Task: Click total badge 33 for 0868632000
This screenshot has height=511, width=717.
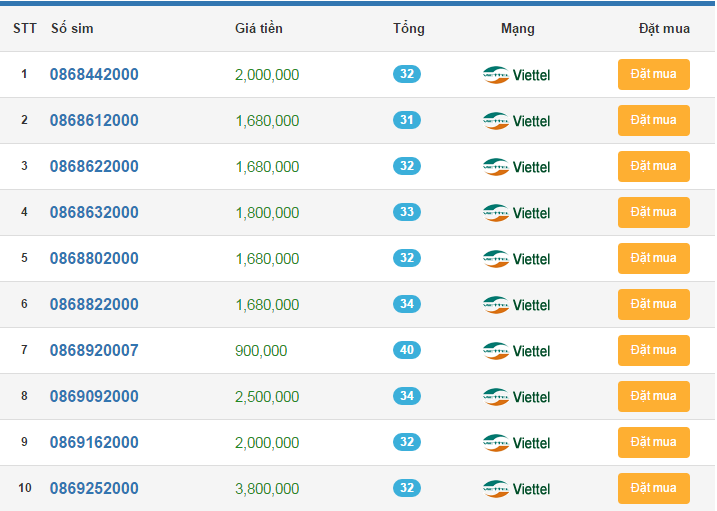Action: (x=407, y=212)
